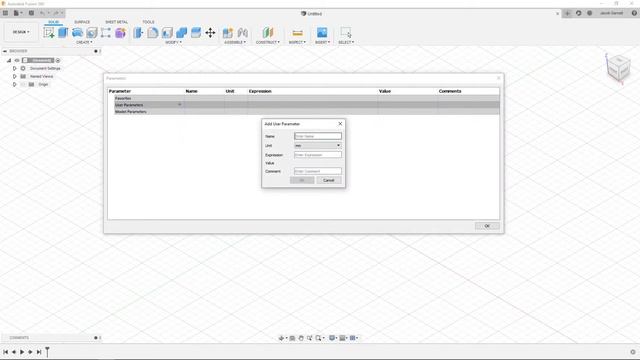Switch to the Sheet Metal tab

coord(116,22)
